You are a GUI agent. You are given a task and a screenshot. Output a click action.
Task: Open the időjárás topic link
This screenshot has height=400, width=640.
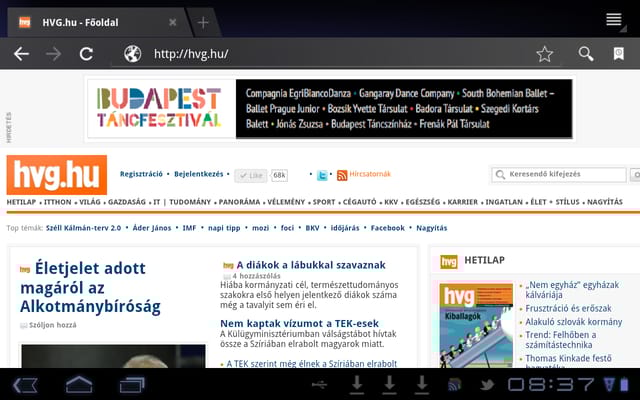coord(345,228)
